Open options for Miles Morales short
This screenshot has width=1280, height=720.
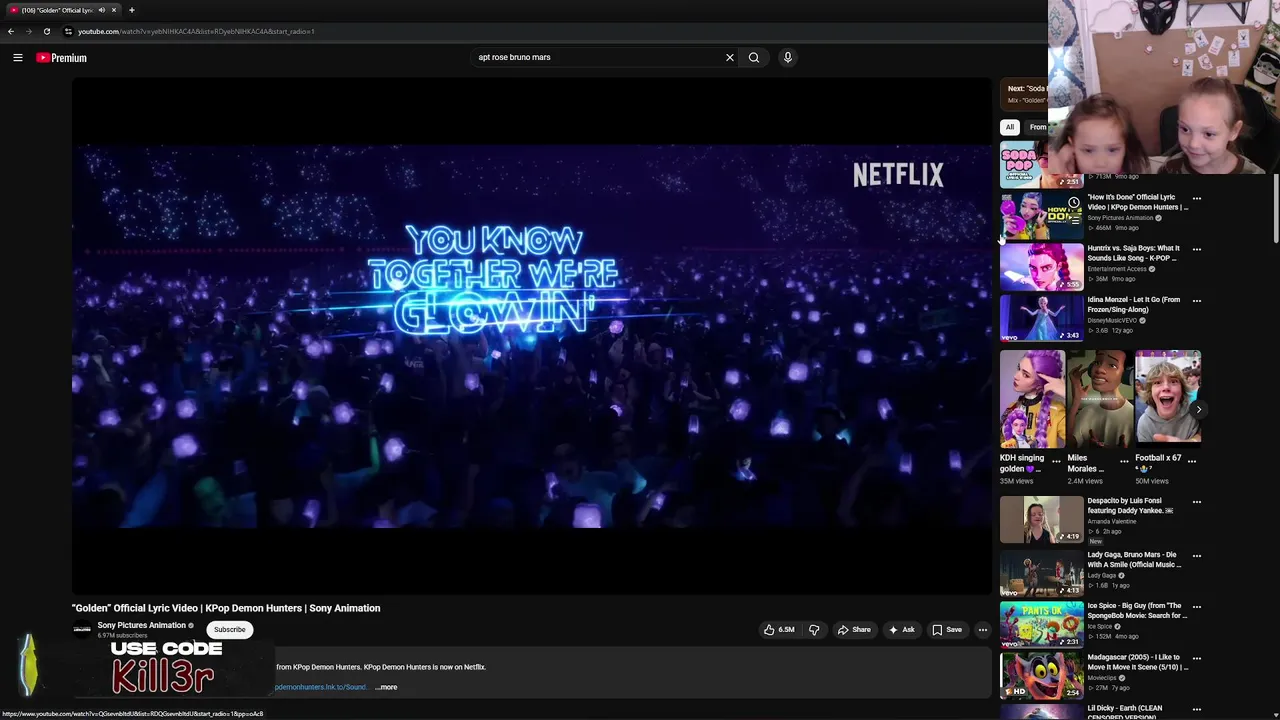(x=1124, y=461)
